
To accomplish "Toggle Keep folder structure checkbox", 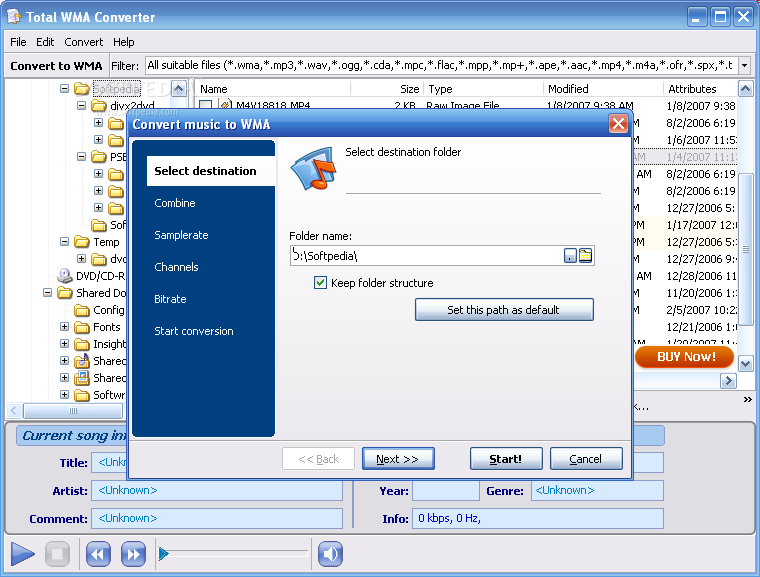I will pyautogui.click(x=320, y=282).
